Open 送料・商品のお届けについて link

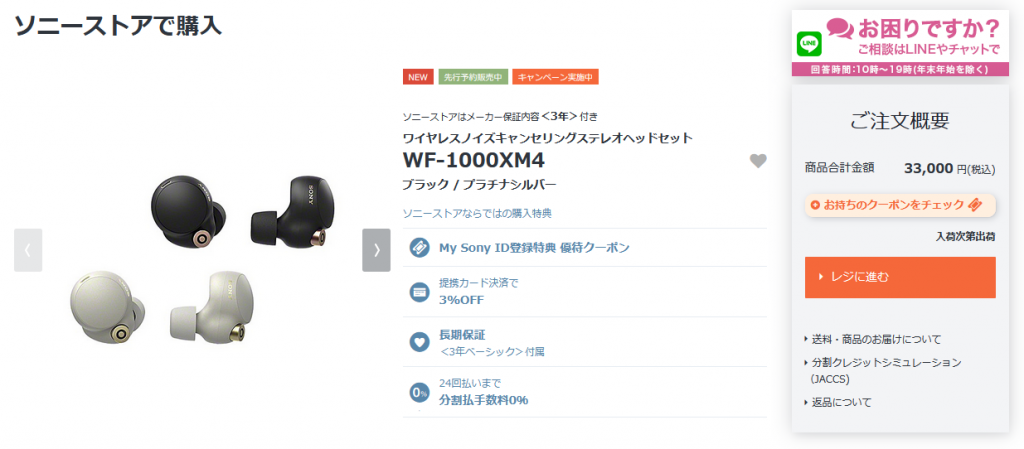click(872, 339)
